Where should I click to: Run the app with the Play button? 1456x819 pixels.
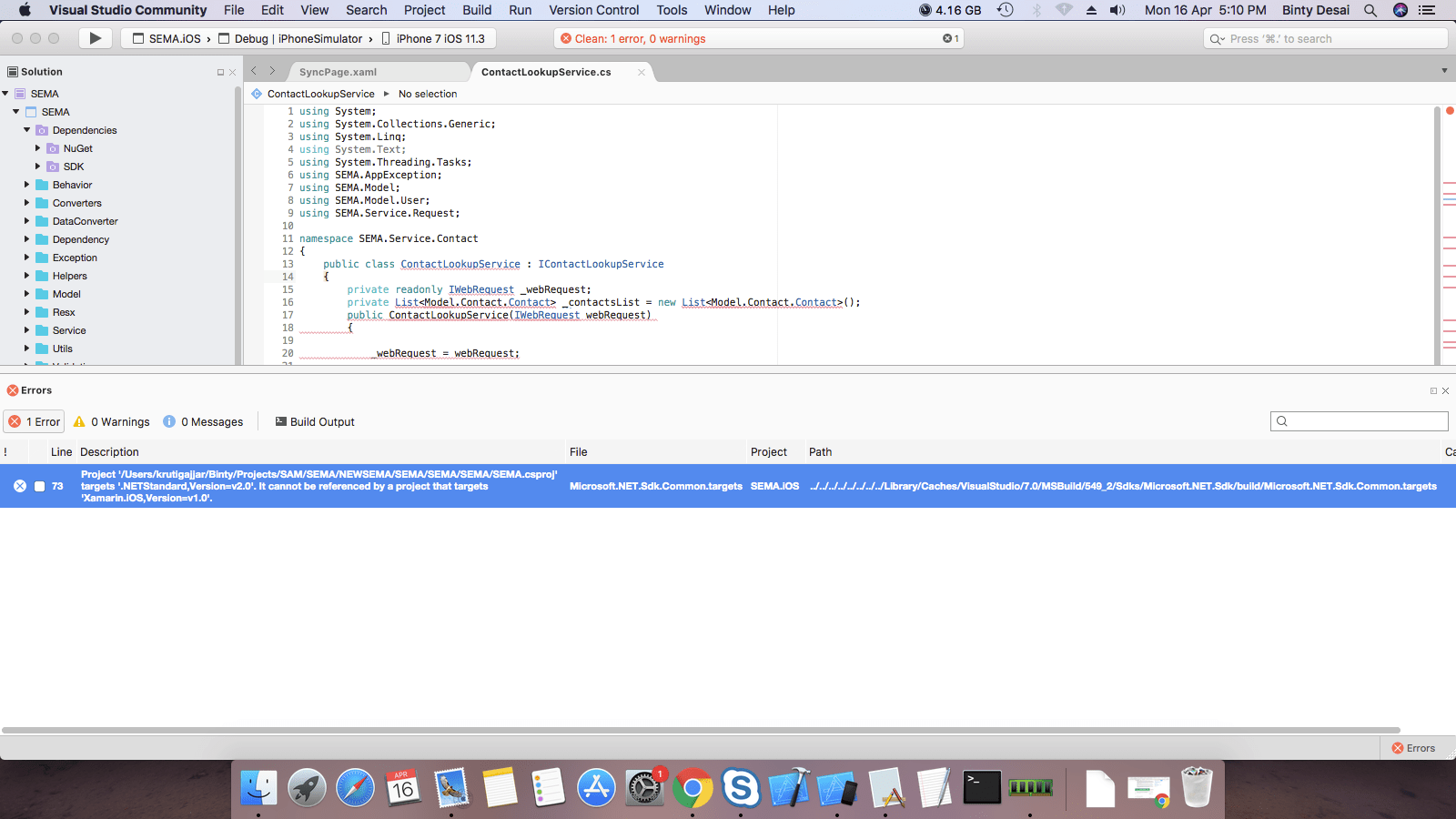tap(95, 38)
